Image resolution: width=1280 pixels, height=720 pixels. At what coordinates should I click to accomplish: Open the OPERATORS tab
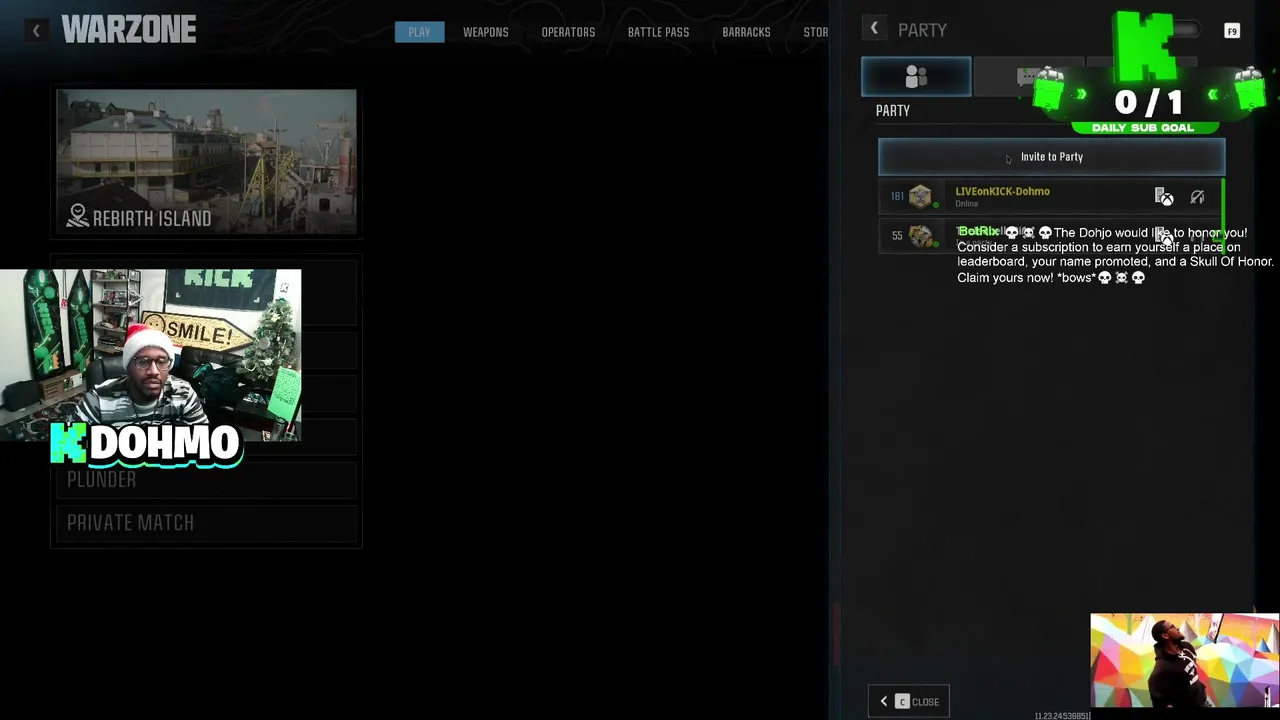tap(568, 32)
